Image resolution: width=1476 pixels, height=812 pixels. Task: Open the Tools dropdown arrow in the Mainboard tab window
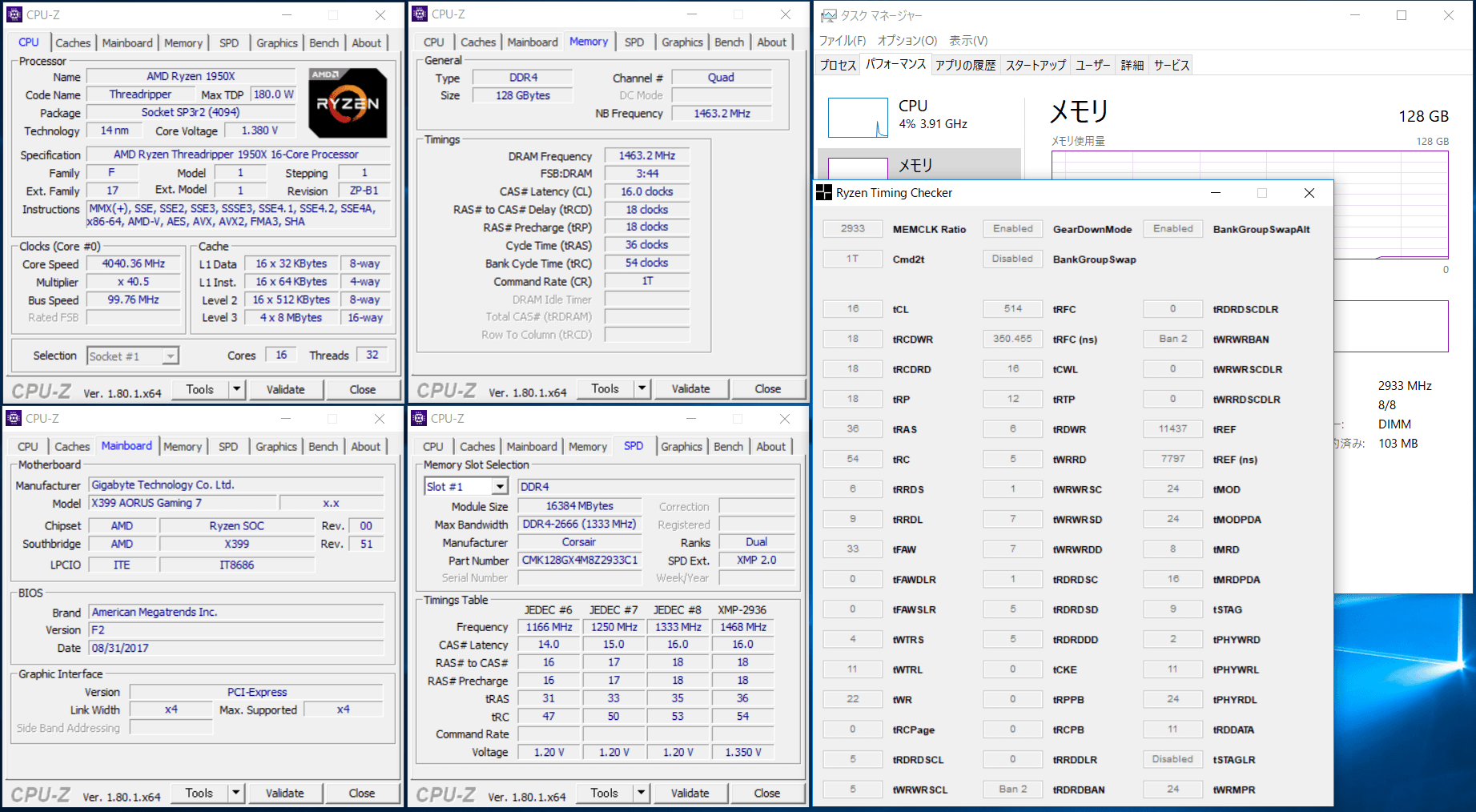pos(235,793)
